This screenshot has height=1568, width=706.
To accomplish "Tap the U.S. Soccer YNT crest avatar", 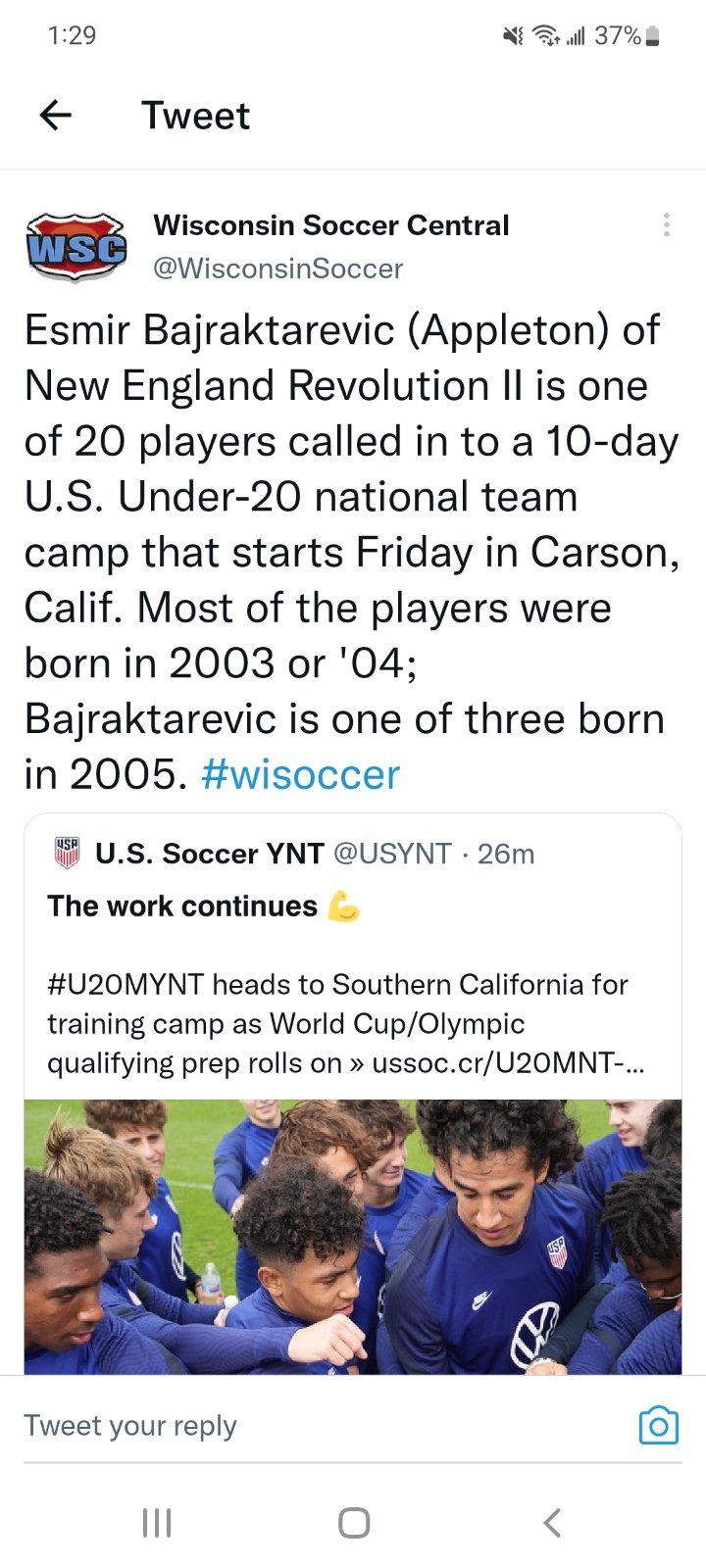I will tap(67, 854).
